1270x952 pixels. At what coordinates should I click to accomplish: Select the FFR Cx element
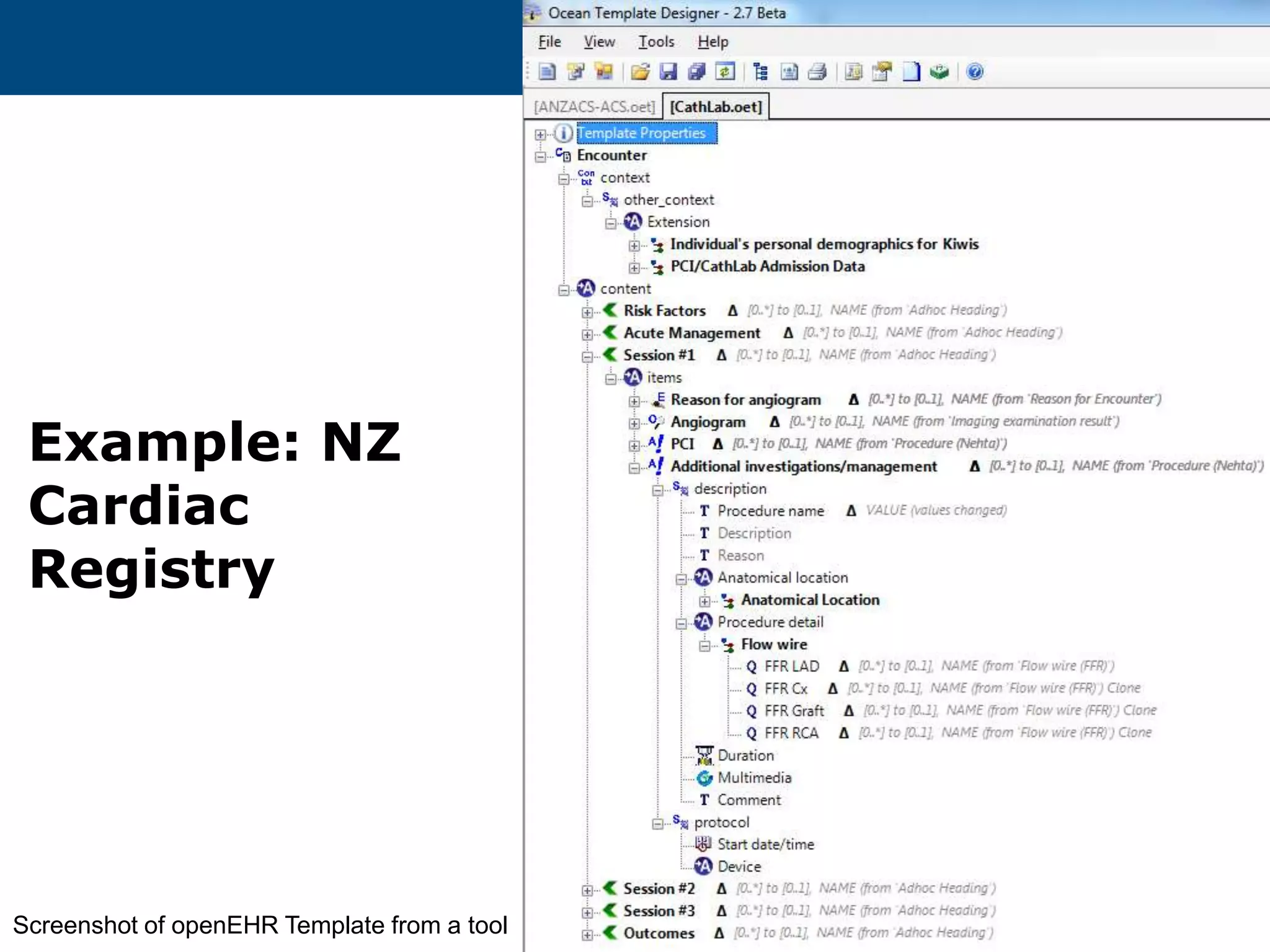(786, 689)
